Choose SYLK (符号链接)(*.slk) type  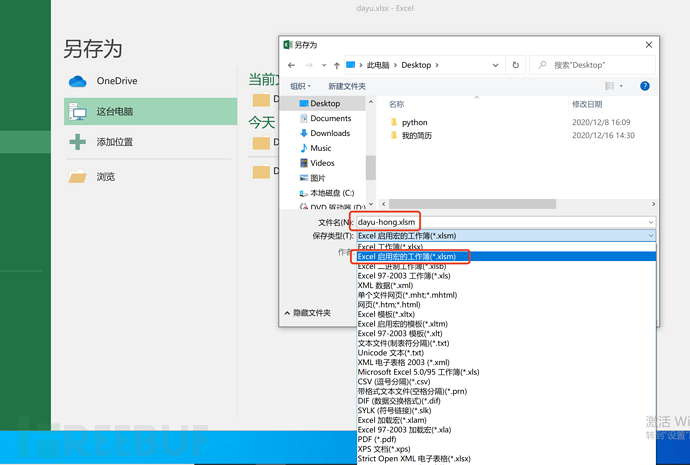506,411
